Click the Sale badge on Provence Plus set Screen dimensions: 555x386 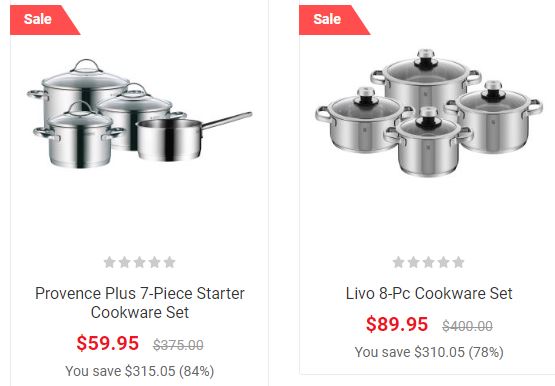[x=42, y=20]
